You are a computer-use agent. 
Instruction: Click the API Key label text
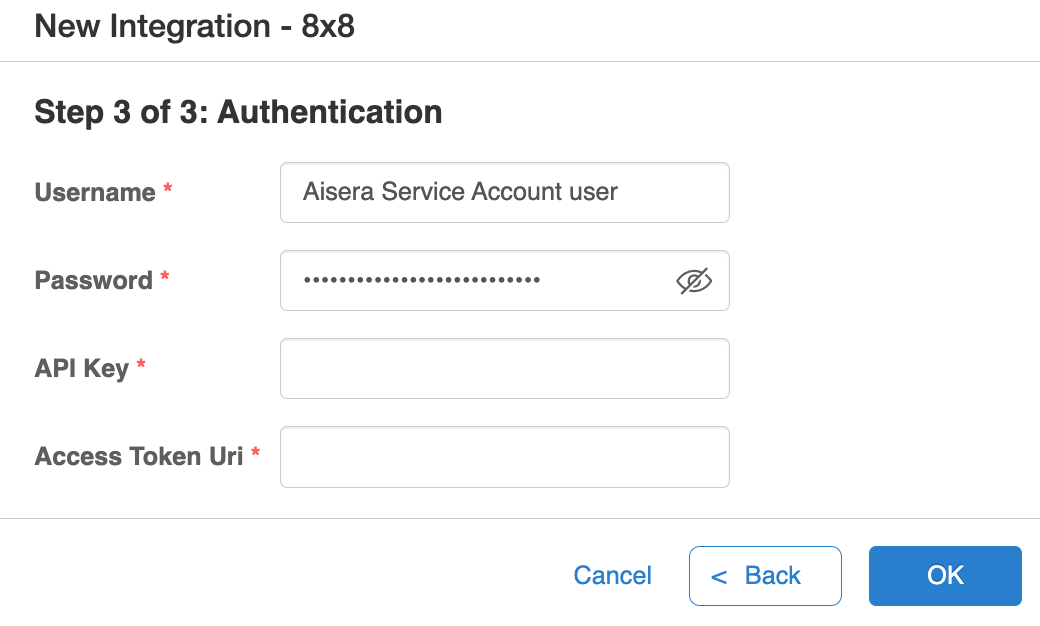tap(82, 369)
